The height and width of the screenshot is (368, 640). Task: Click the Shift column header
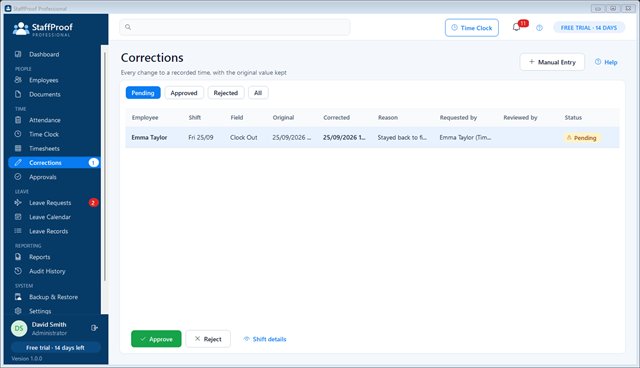point(195,117)
